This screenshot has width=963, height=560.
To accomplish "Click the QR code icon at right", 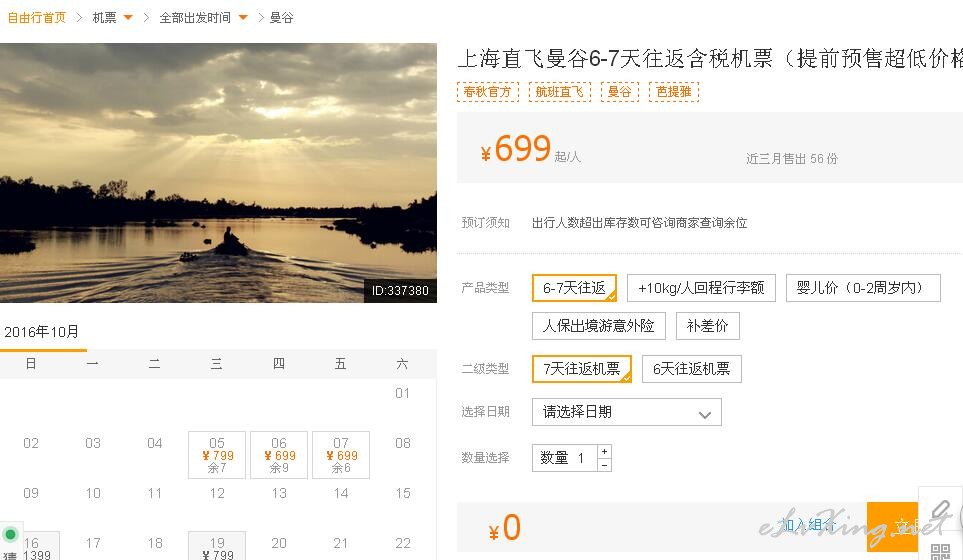I will pyautogui.click(x=940, y=551).
